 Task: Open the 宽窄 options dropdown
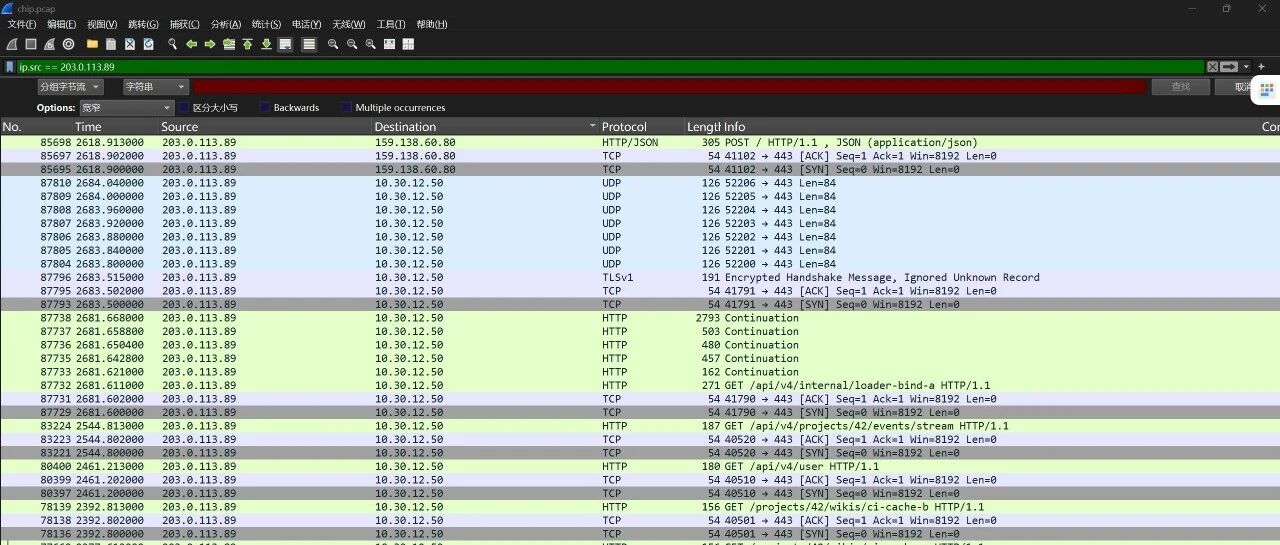[129, 108]
